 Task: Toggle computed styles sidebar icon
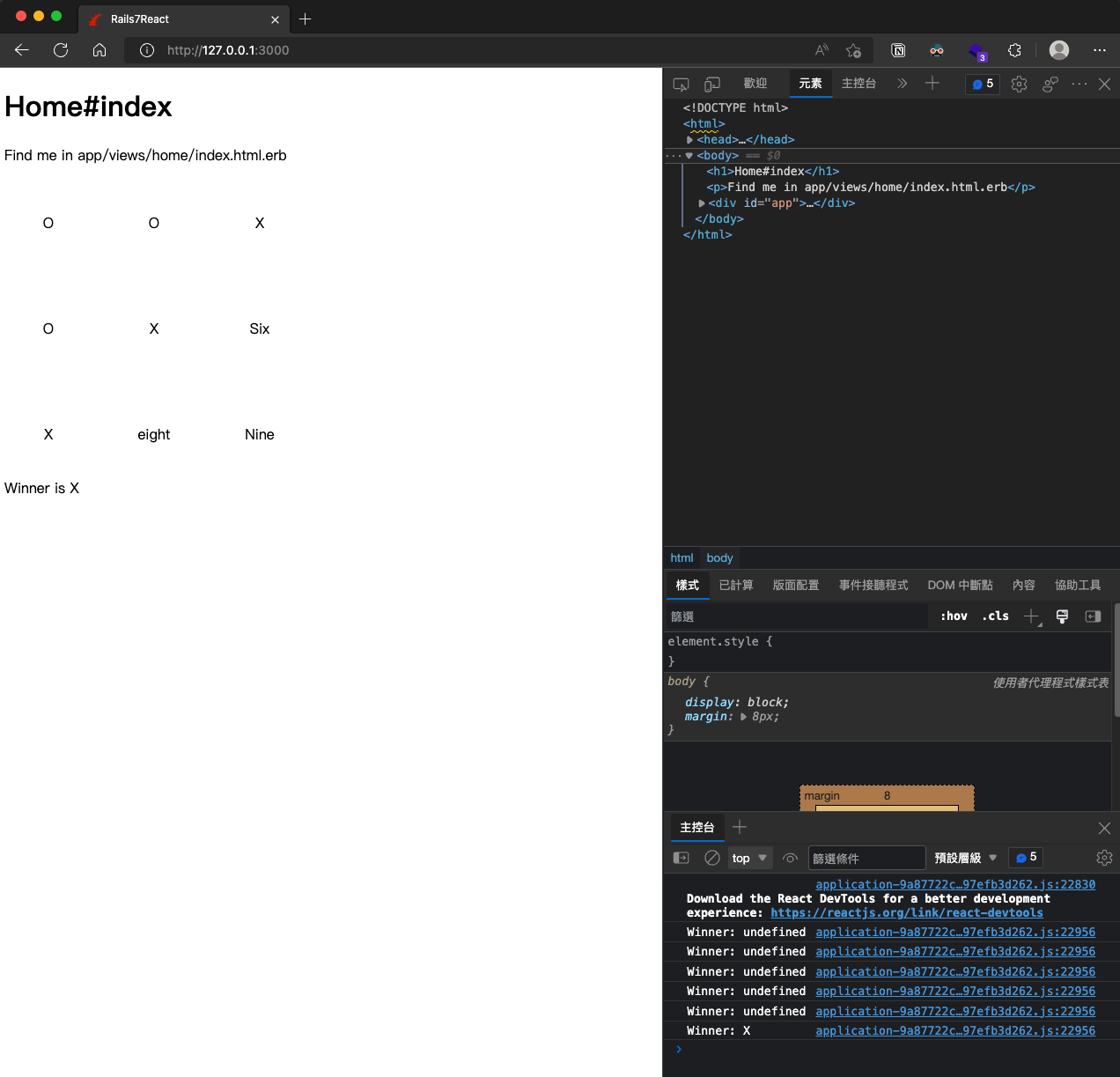point(1093,616)
